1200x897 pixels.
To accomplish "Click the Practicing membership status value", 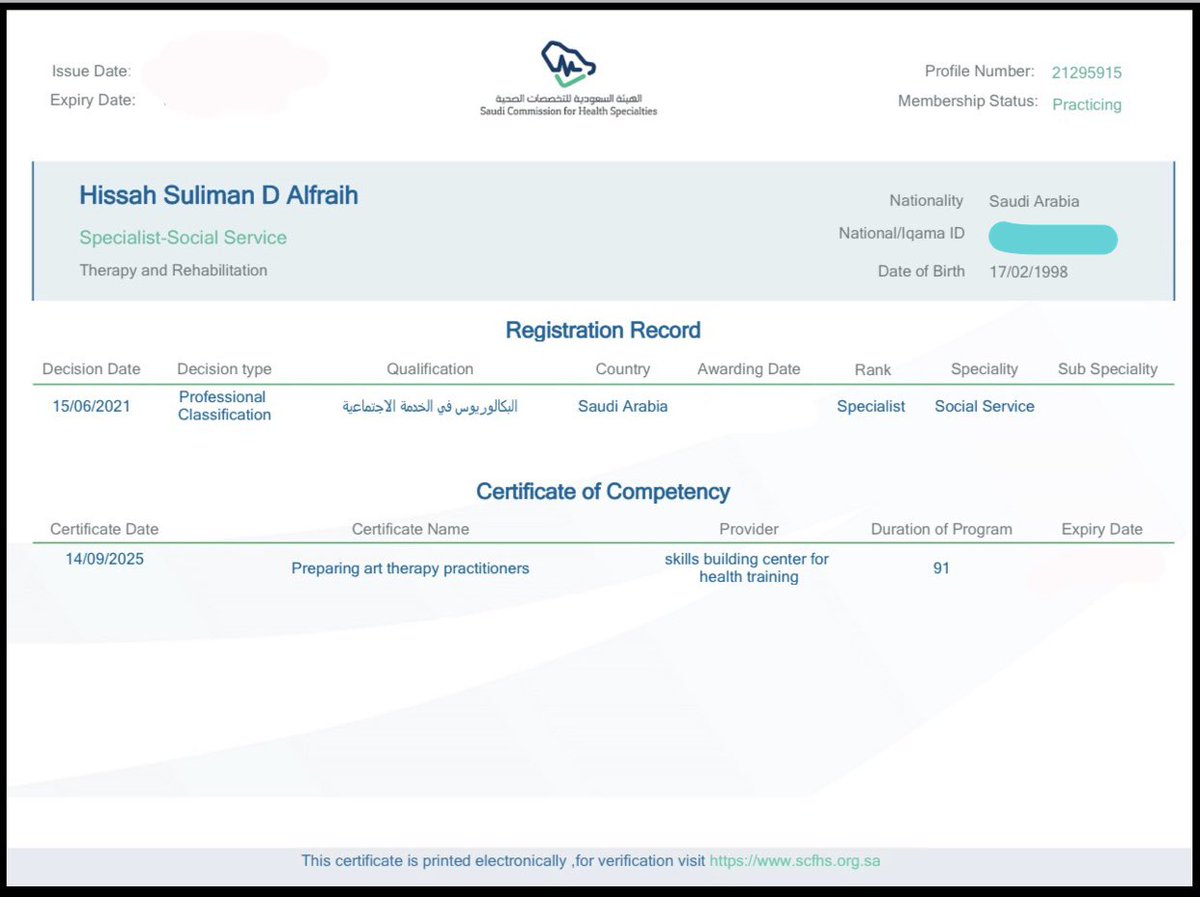I will click(1087, 104).
